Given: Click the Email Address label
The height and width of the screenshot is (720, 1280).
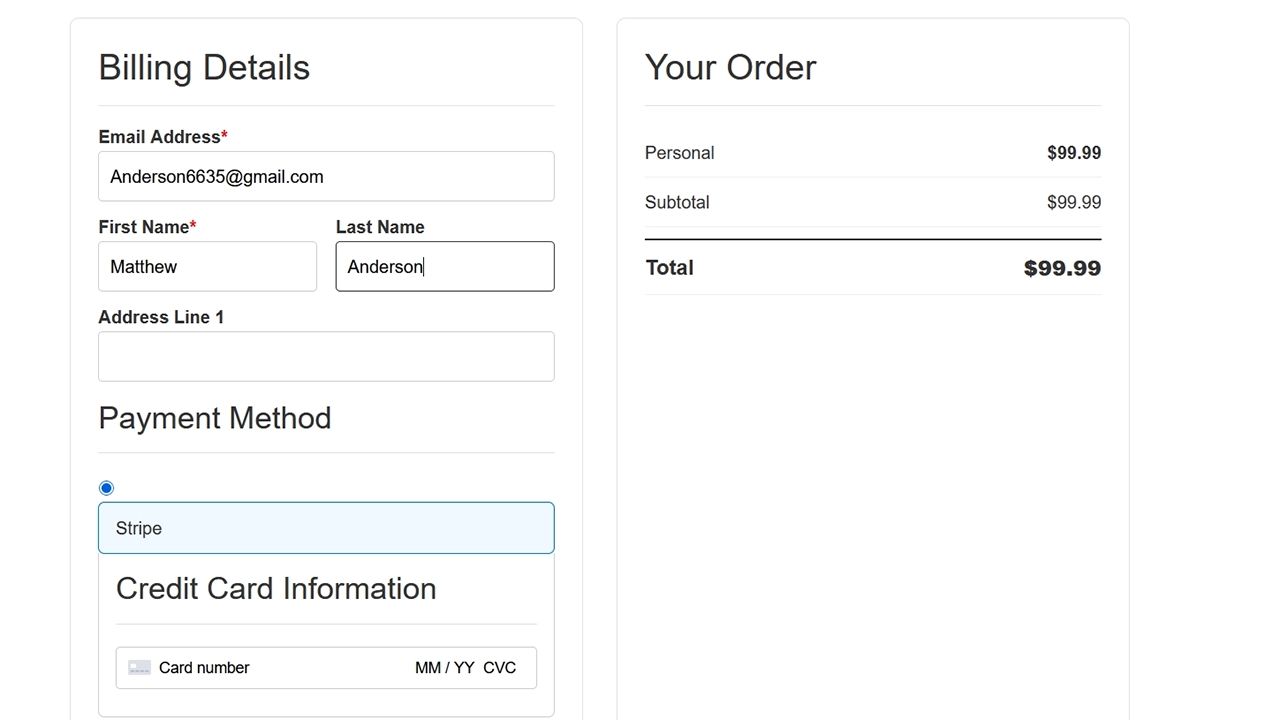Looking at the screenshot, I should pos(159,137).
